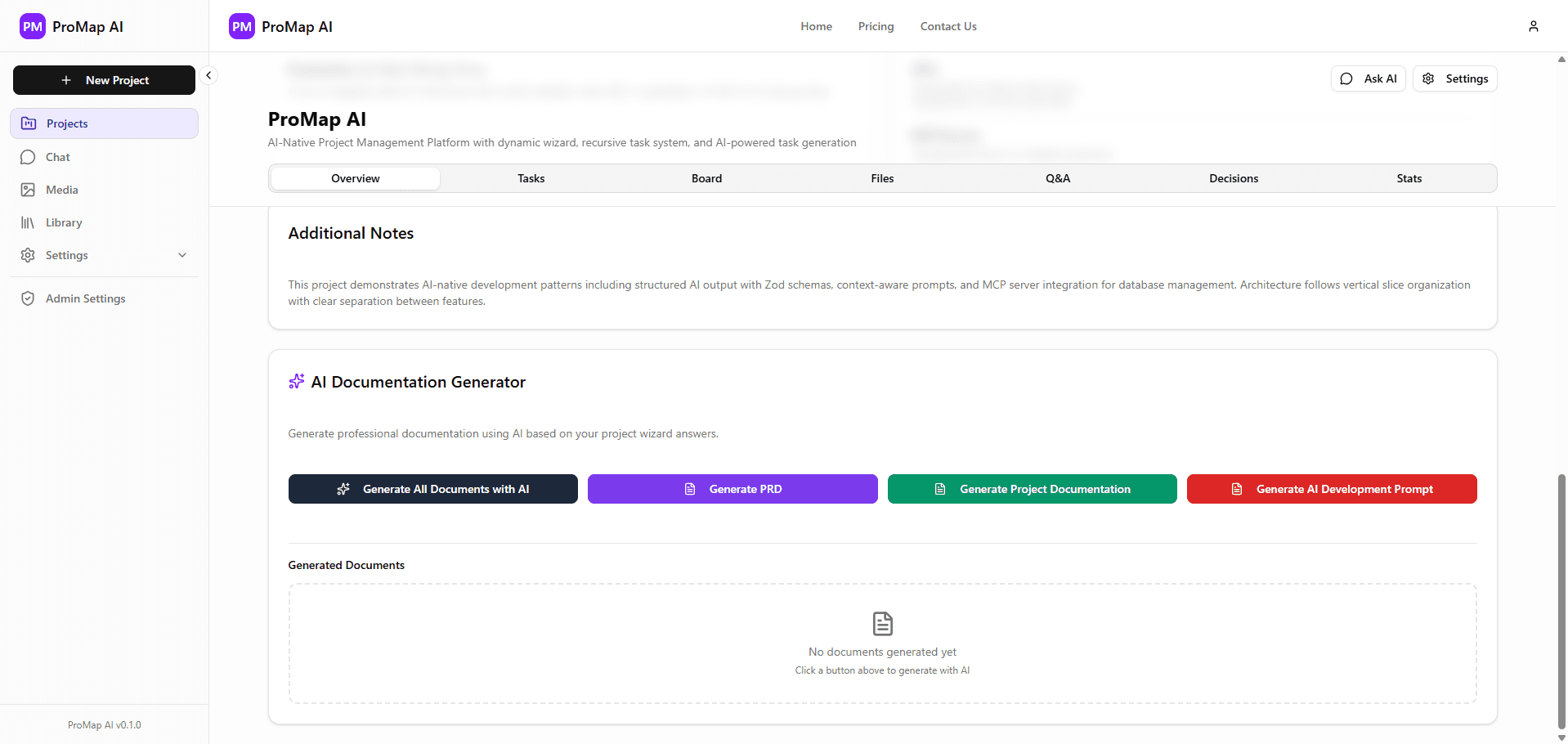Viewport: 1568px width, 744px height.
Task: Click the New Project button
Action: 104,79
